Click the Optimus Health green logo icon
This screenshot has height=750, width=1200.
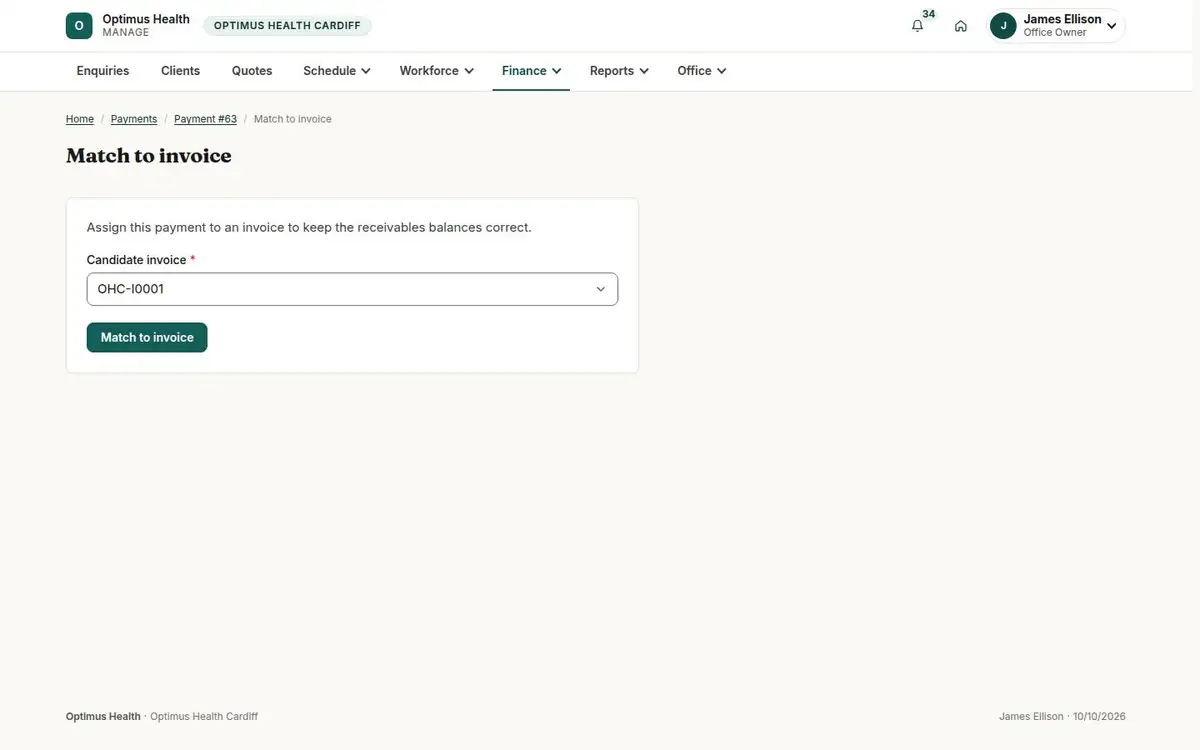[x=79, y=26]
